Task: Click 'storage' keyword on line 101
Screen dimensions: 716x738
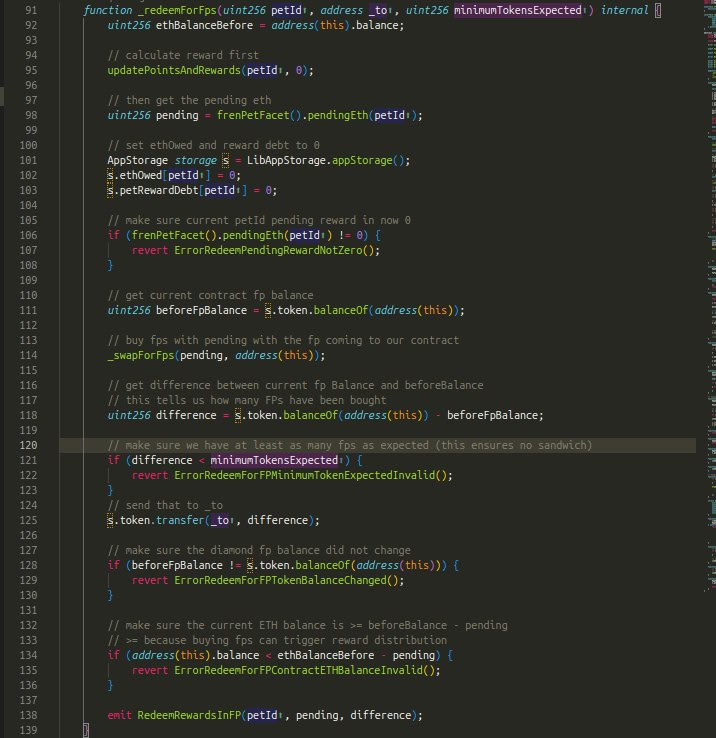Action: pyautogui.click(x=195, y=160)
